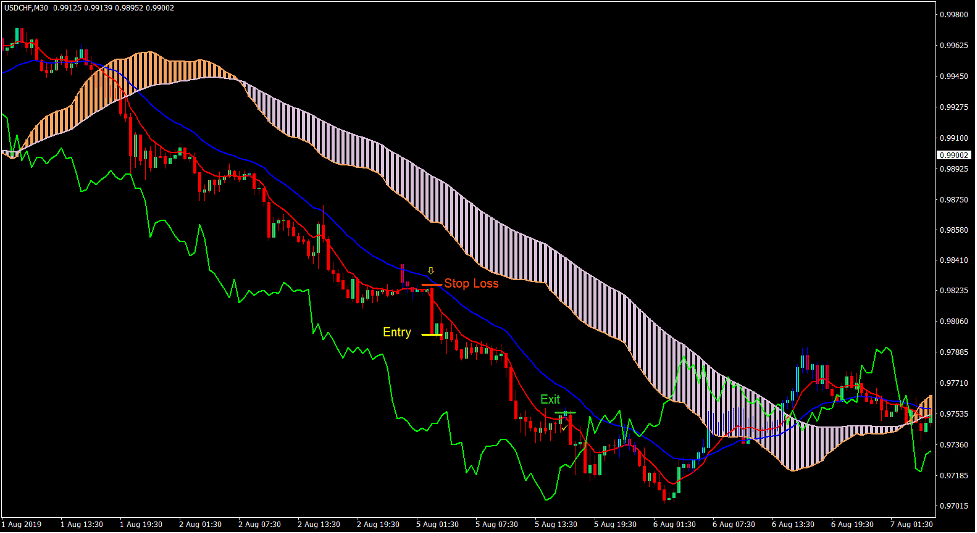The height and width of the screenshot is (533, 977).
Task: Click the 0.97015 price axis label
Action: point(953,506)
